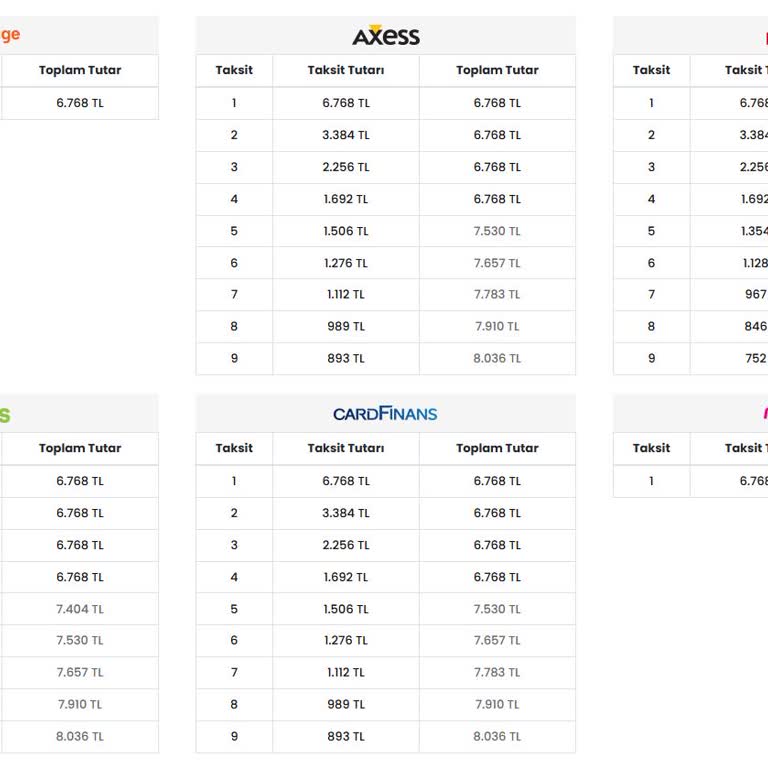Click the orange partial logo ending in "ge"
This screenshot has width=768, height=768.
pos(9,35)
